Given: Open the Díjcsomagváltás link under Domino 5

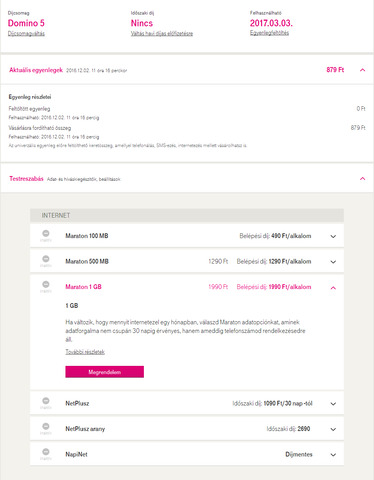Looking at the screenshot, I should coord(26,34).
